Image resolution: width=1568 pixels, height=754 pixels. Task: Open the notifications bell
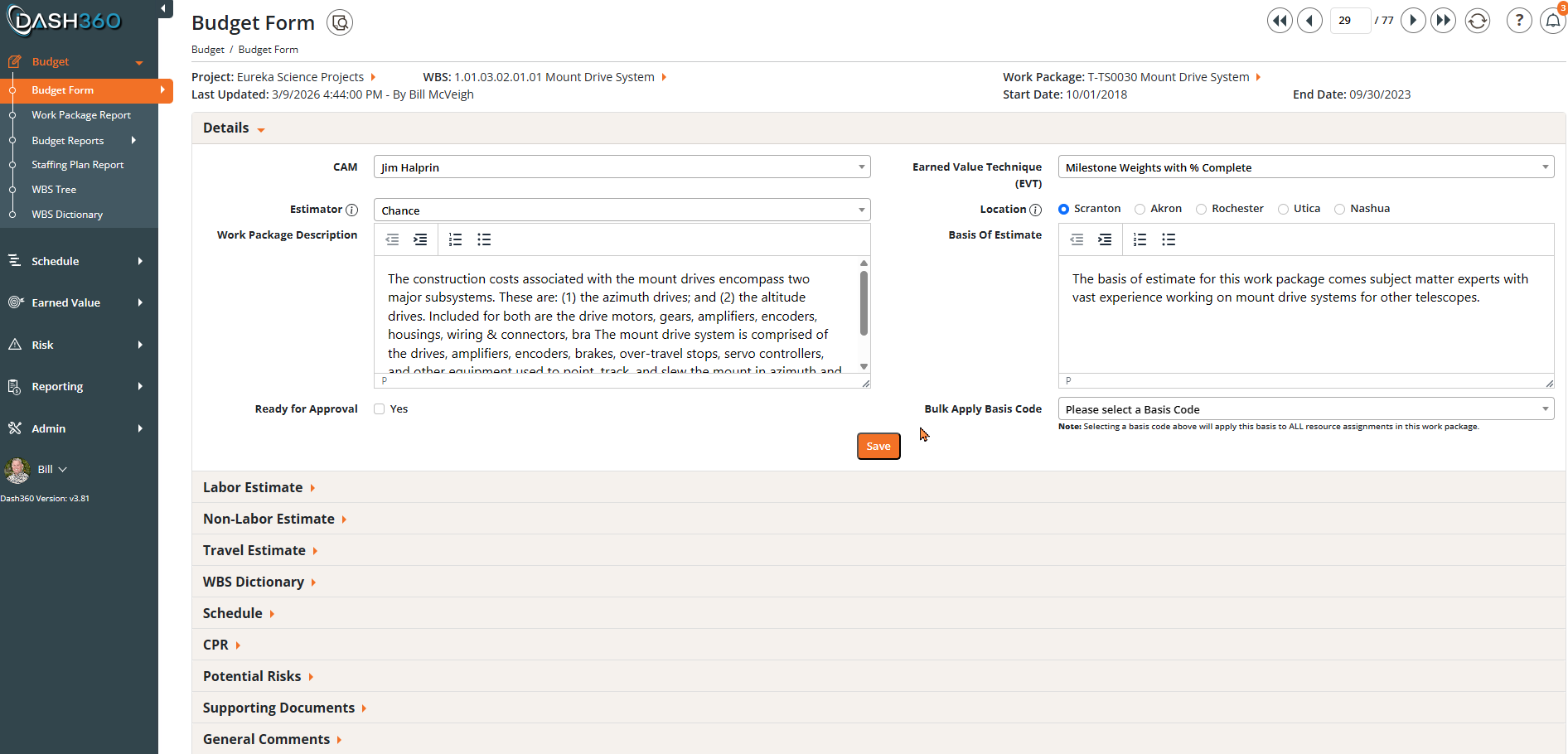pyautogui.click(x=1552, y=21)
